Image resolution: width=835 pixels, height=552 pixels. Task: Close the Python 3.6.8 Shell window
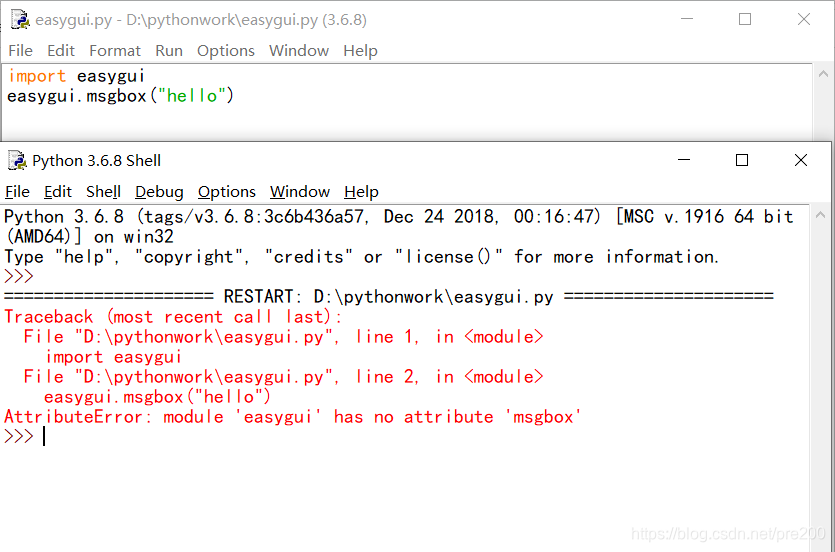pos(801,160)
